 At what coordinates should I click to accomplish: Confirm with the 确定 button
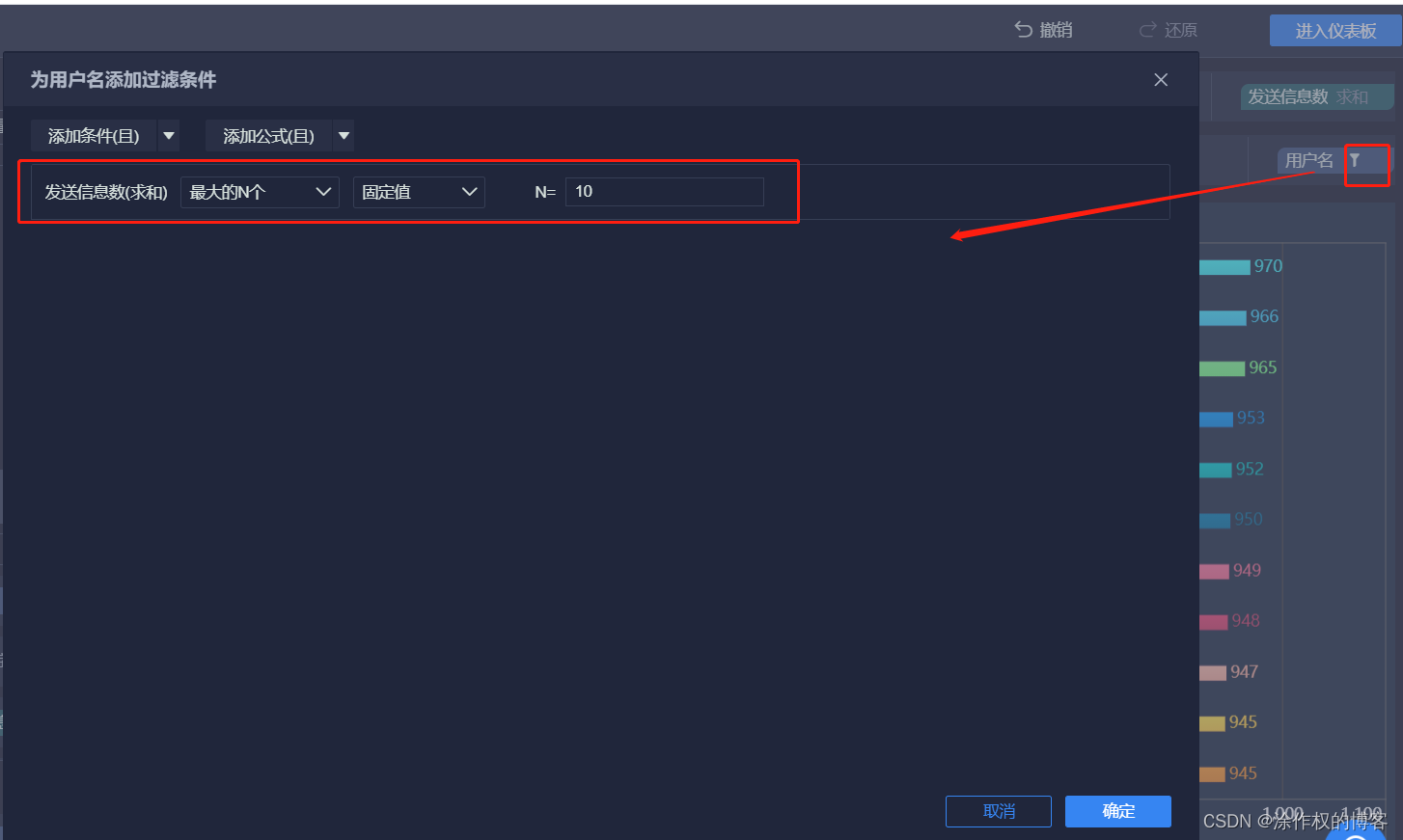point(1118,811)
